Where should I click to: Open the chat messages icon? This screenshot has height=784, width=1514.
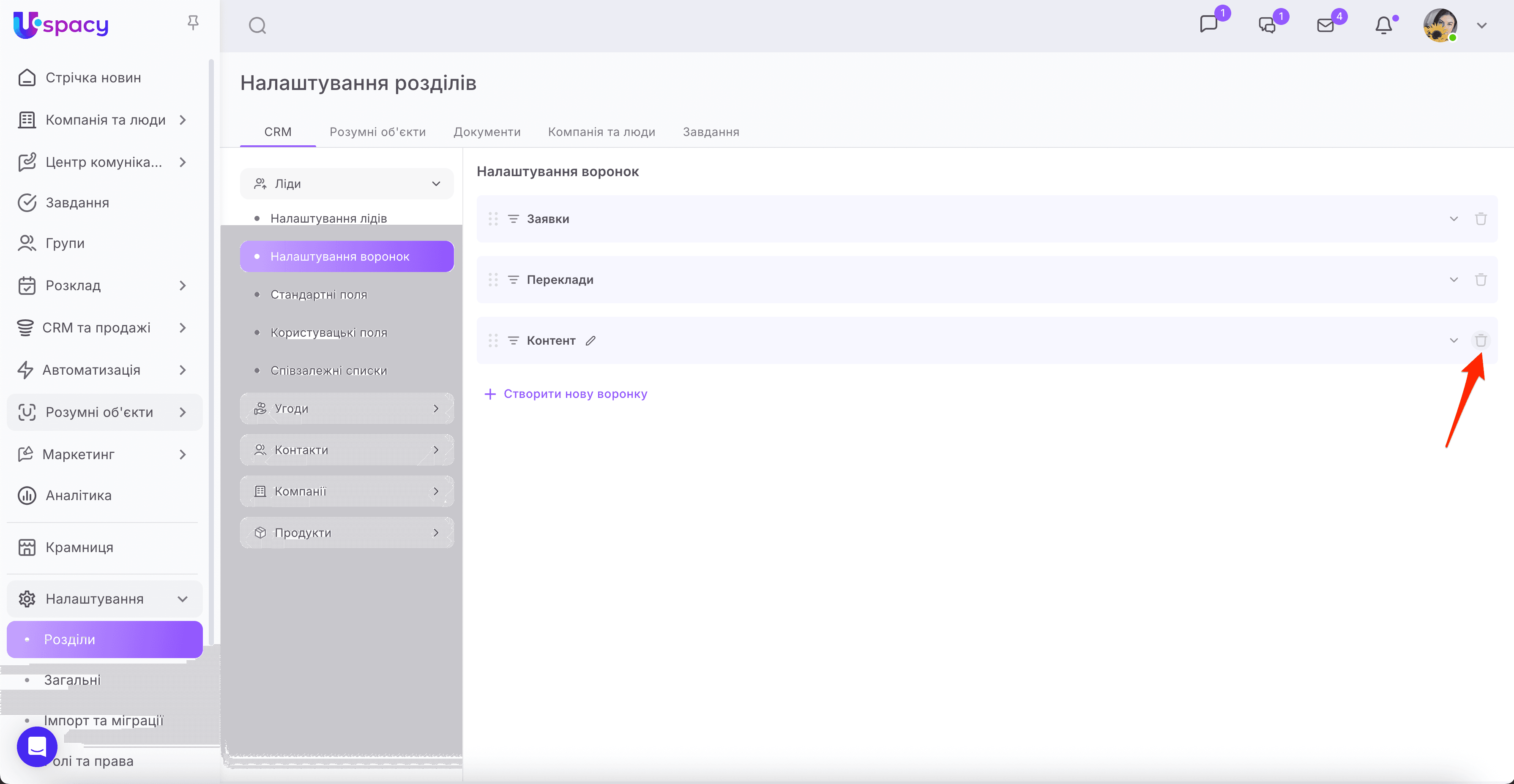click(x=1208, y=24)
